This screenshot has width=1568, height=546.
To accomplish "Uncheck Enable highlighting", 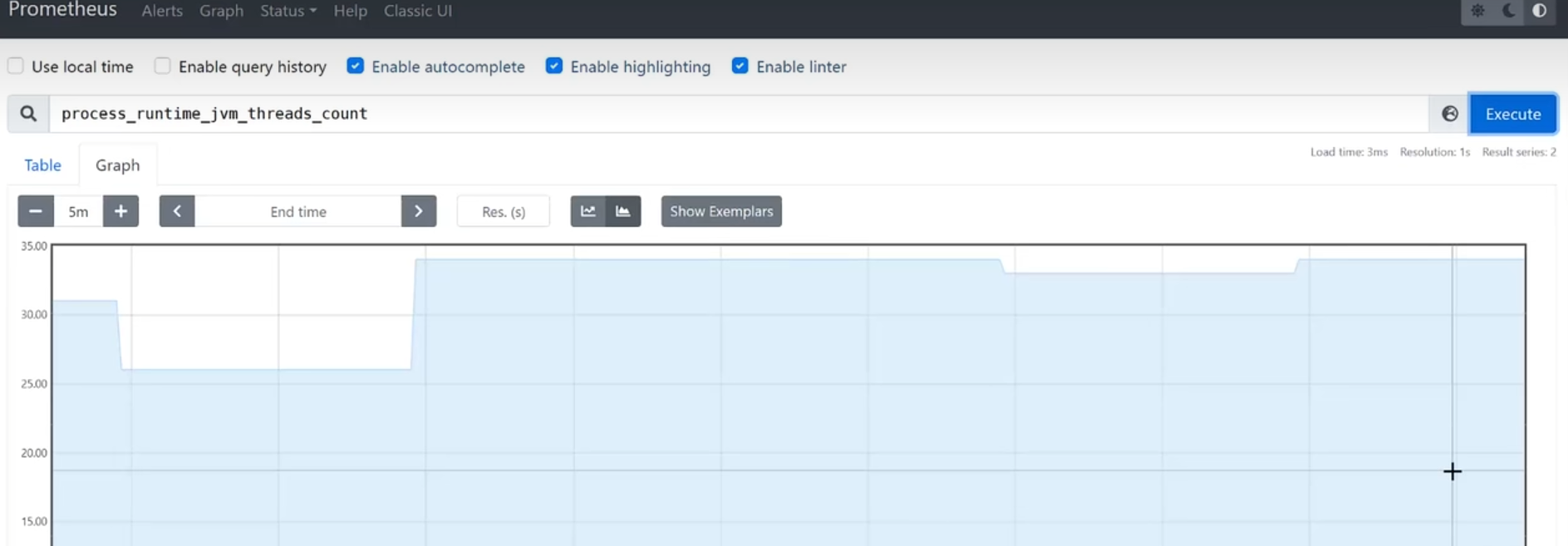I will (x=554, y=66).
